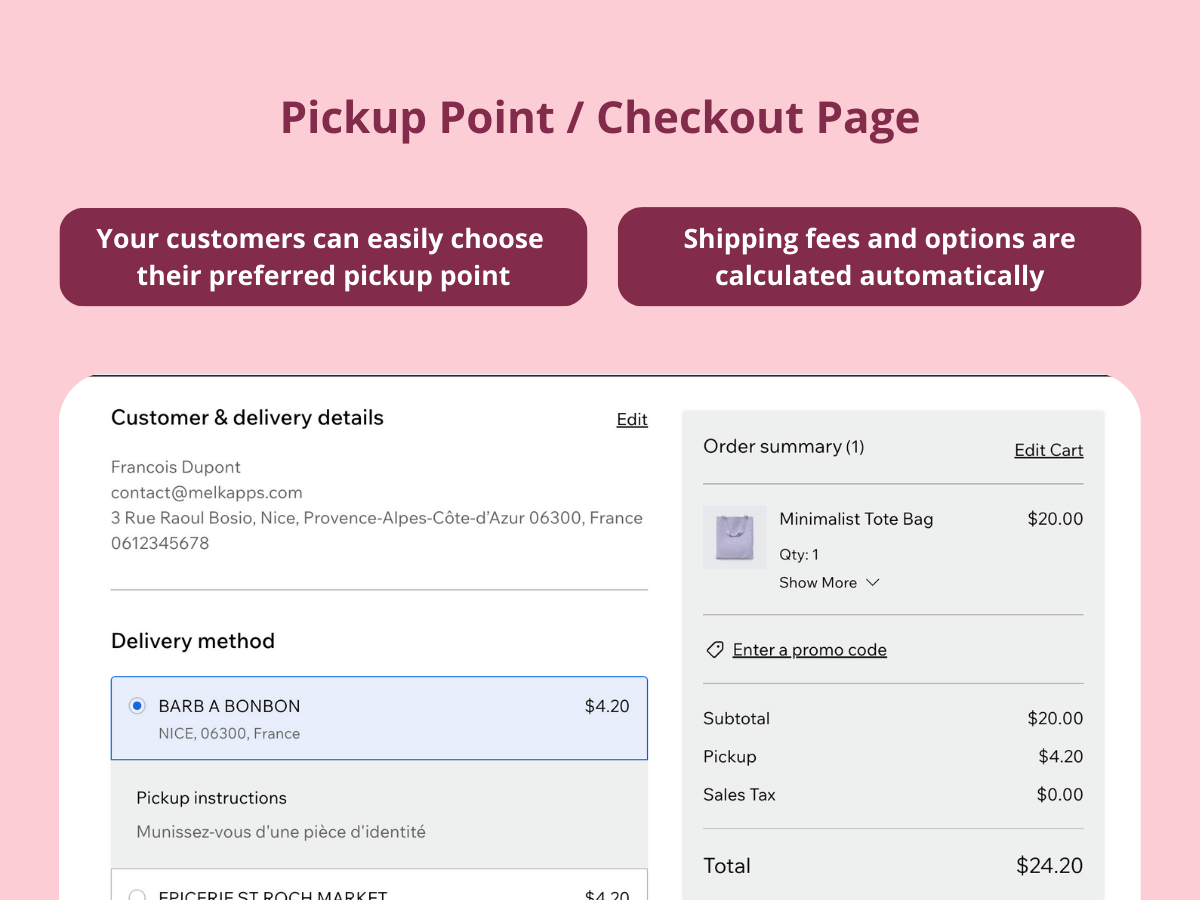This screenshot has width=1200, height=900.
Task: Click the $24.20 total amount
Action: (x=1049, y=866)
